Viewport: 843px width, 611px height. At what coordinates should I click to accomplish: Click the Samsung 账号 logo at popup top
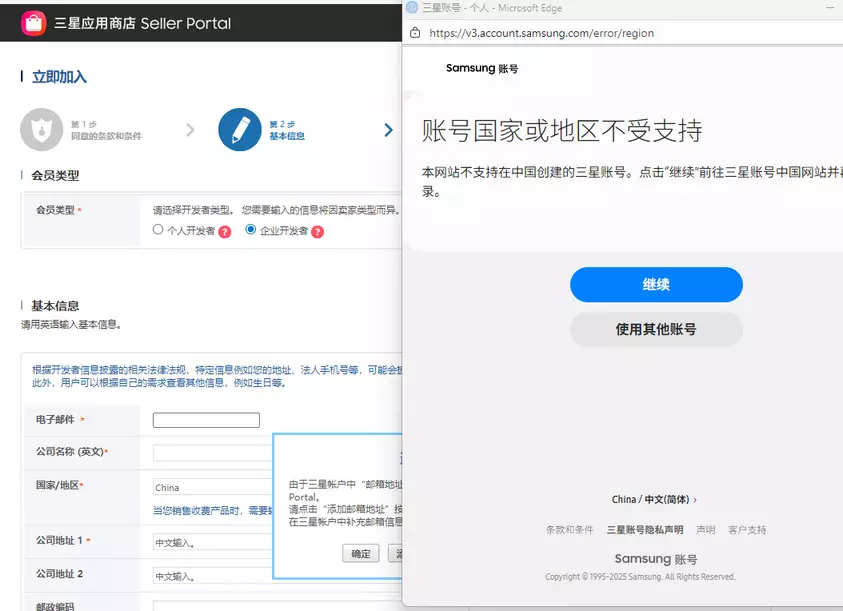tap(482, 68)
